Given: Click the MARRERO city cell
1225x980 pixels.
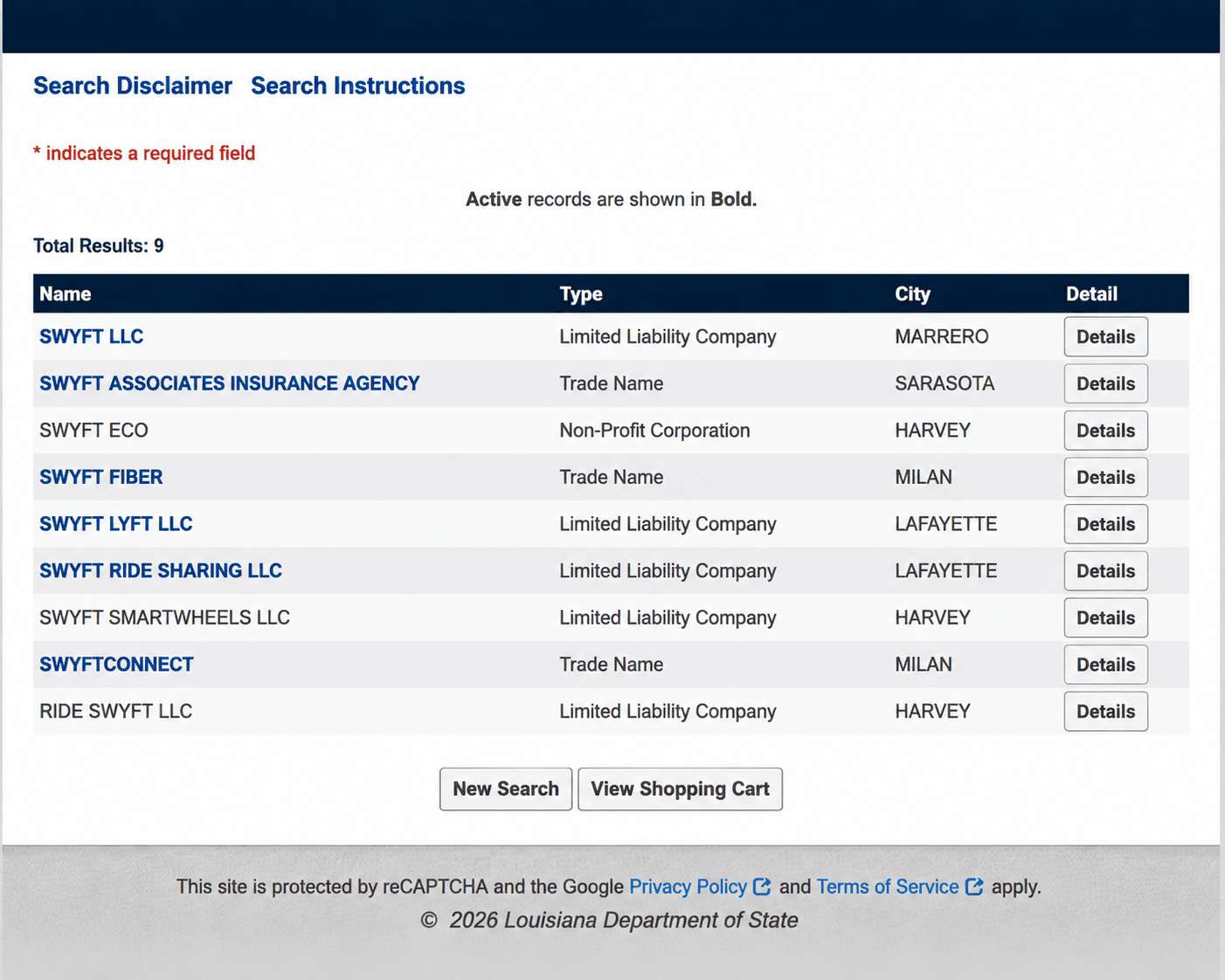Looking at the screenshot, I should pos(942,336).
